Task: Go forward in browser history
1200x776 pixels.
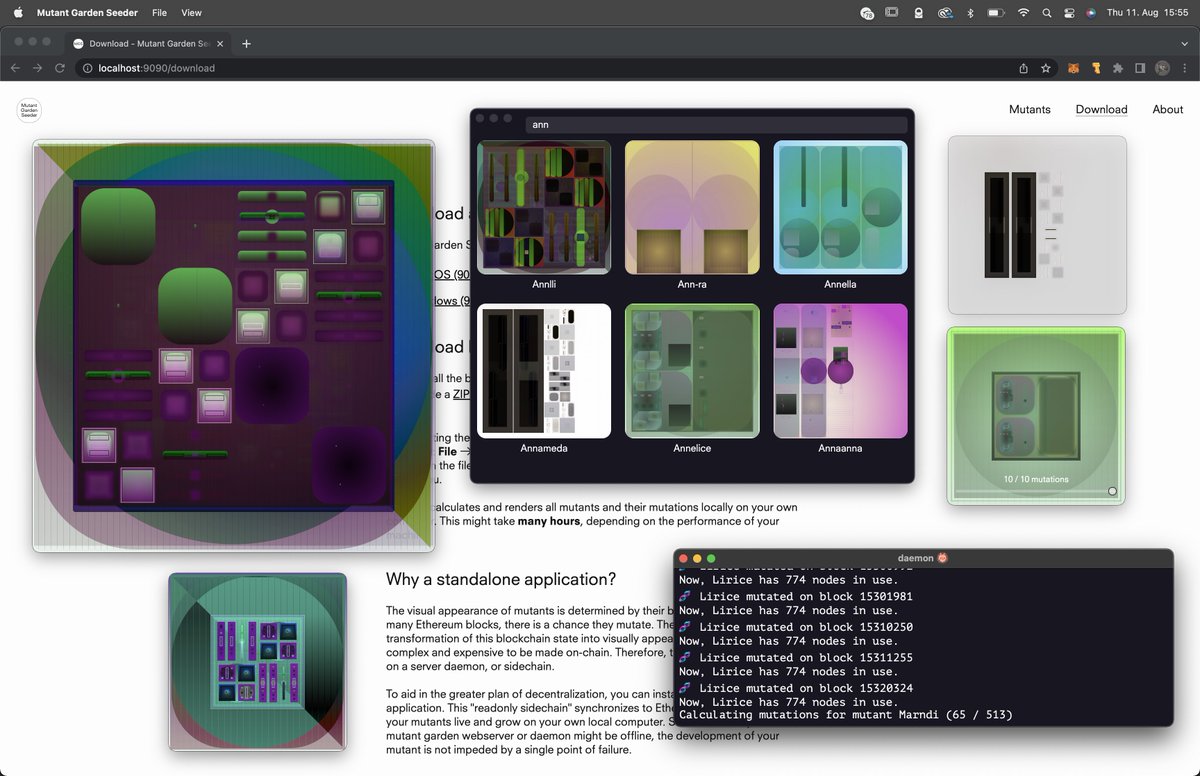Action: 37,68
